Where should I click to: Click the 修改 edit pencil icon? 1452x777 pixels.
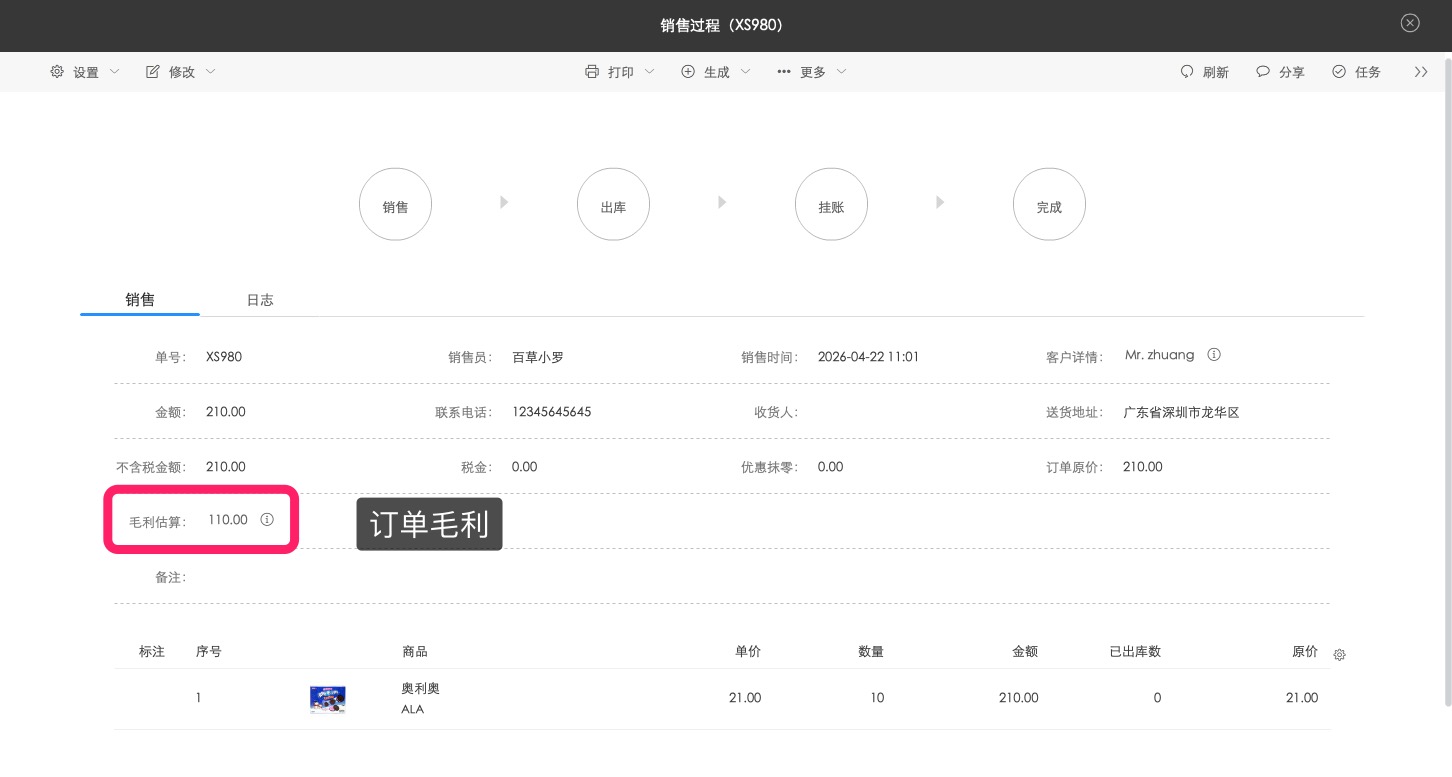153,72
